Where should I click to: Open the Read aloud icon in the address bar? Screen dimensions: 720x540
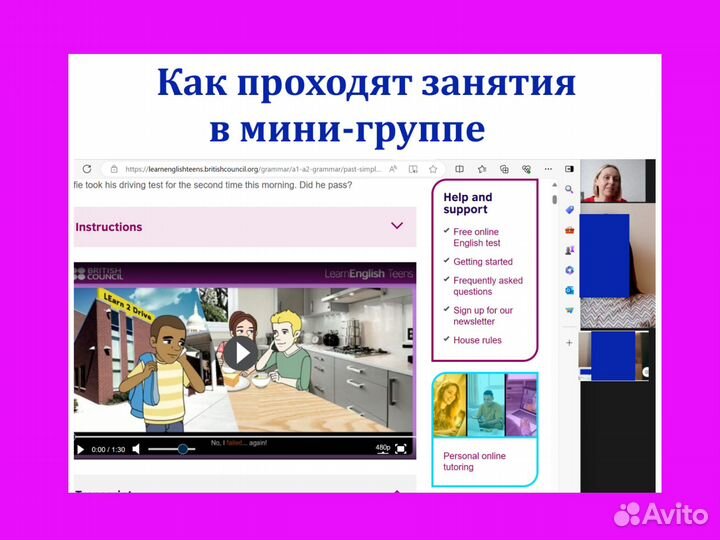click(x=393, y=169)
